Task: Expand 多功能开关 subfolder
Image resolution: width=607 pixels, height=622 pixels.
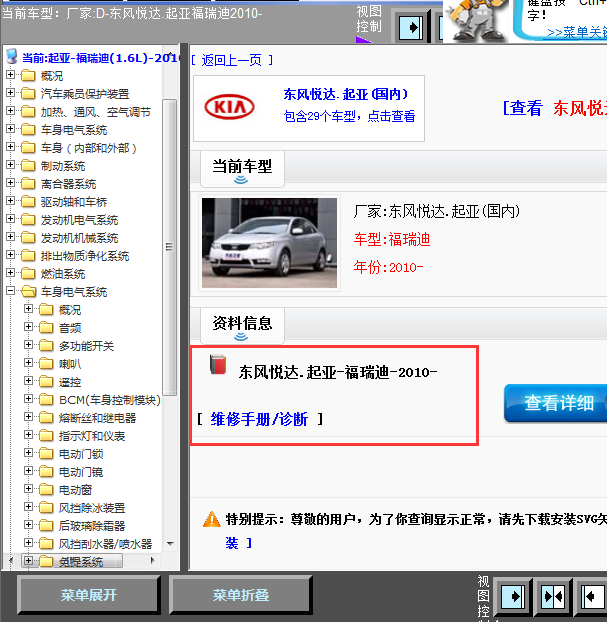Action: [29, 345]
